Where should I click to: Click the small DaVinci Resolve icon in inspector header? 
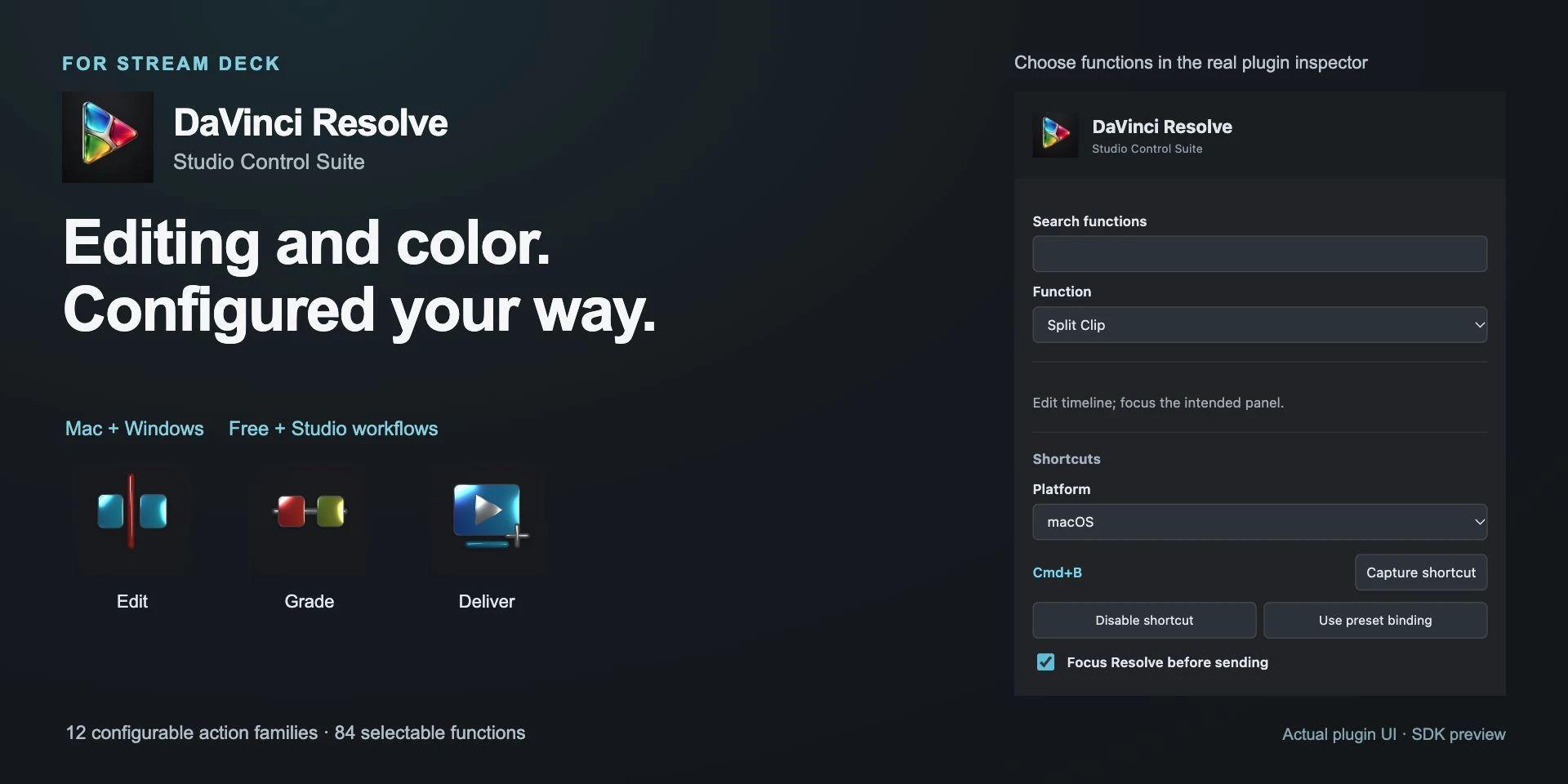[x=1055, y=135]
